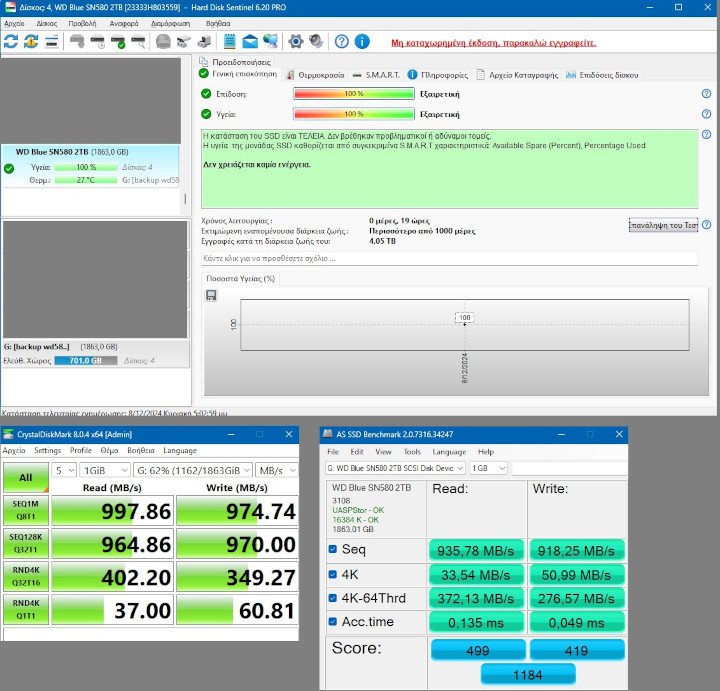The image size is (720, 691).
Task: Click the save floppy icon above health graph
Action: [211, 295]
